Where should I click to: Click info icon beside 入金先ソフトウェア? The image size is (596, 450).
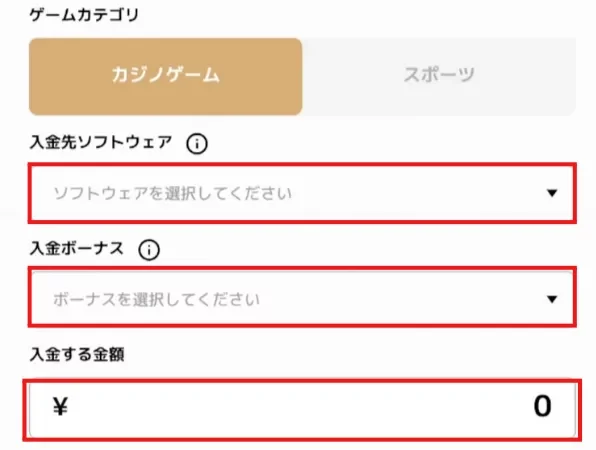[197, 144]
